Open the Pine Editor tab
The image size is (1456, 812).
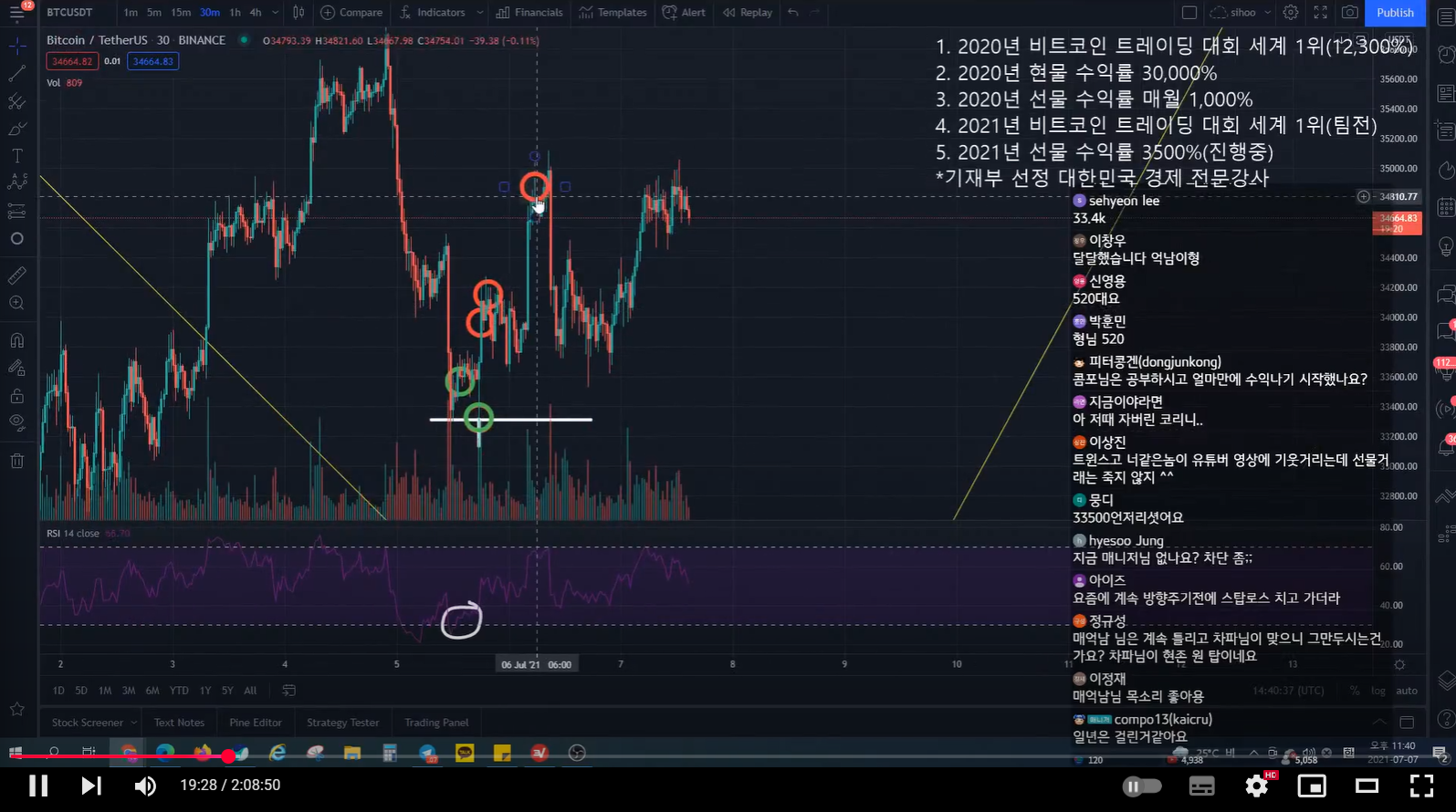click(x=256, y=723)
